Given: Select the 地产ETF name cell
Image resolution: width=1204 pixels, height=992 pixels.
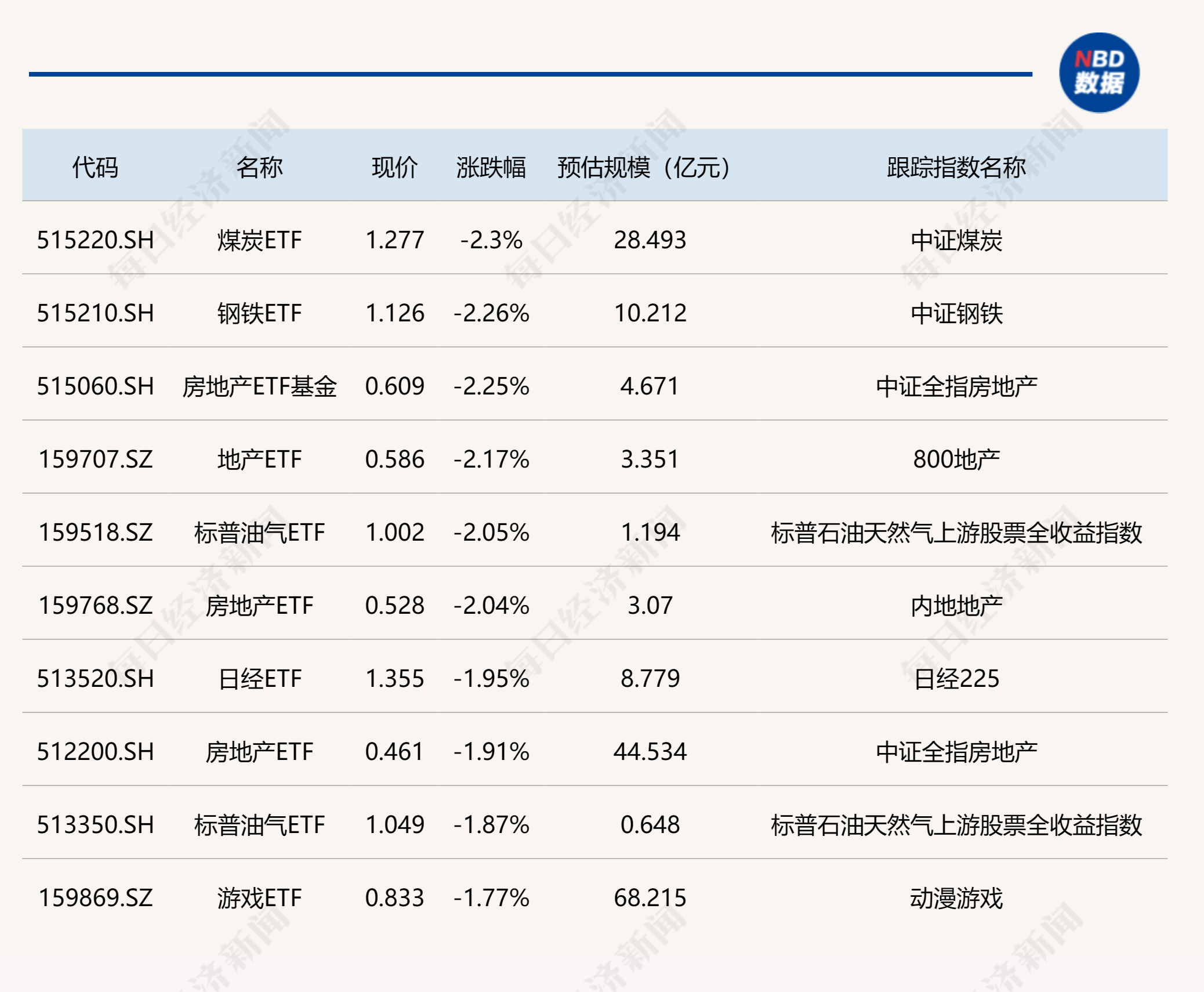Looking at the screenshot, I should coord(259,459).
